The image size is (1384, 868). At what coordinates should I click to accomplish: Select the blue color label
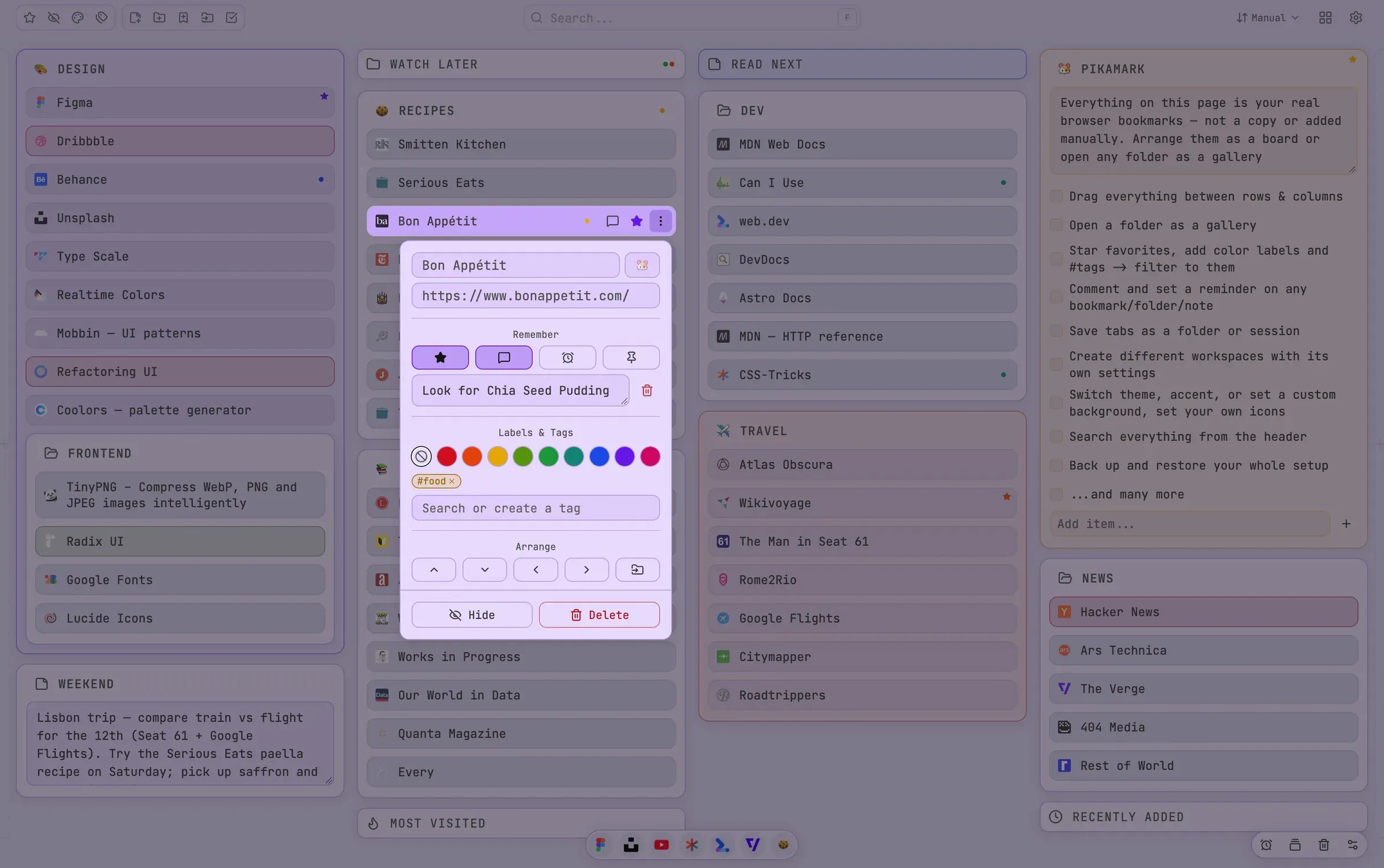coord(599,457)
